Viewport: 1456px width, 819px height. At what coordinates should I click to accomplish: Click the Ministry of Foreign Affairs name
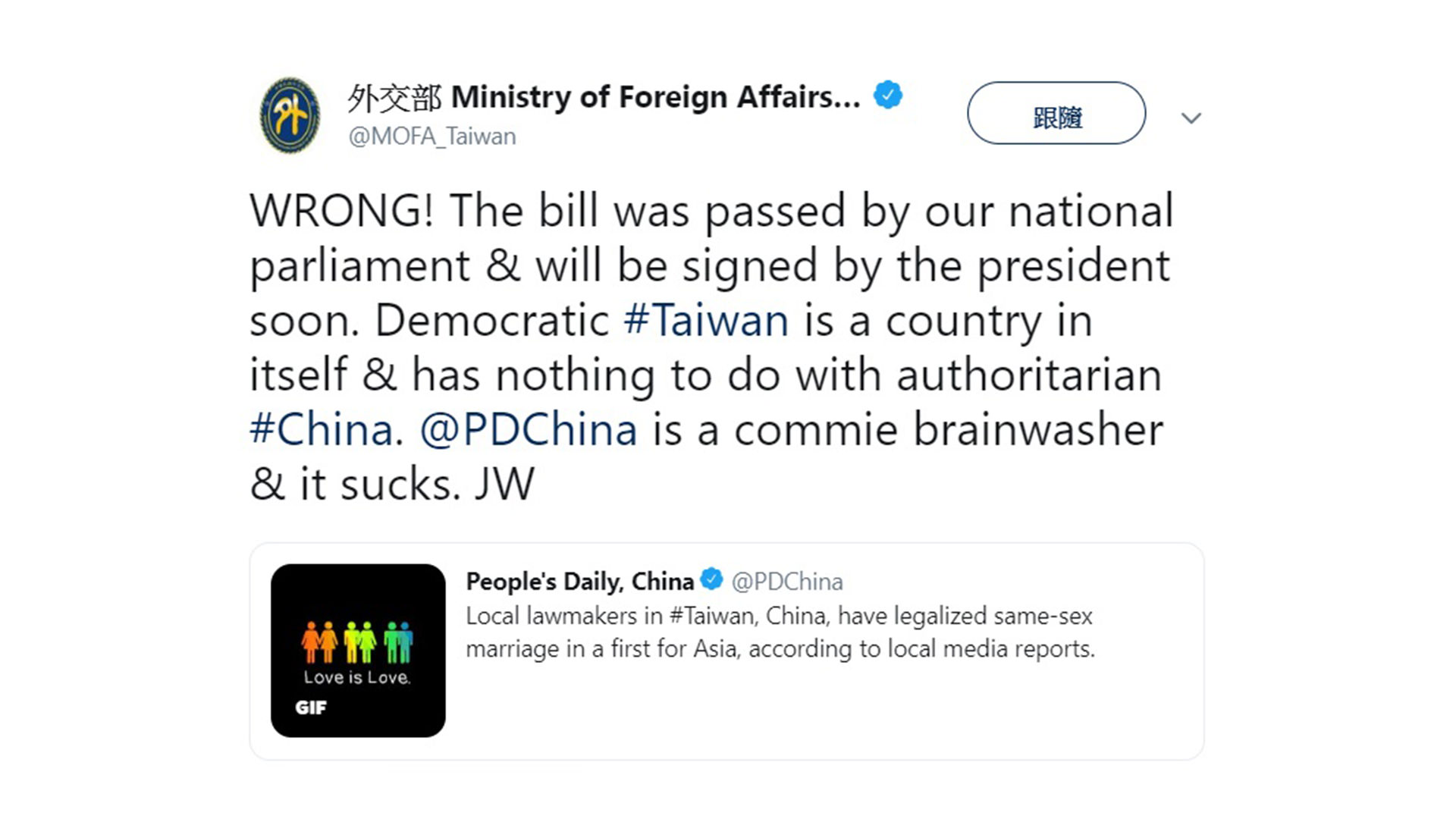click(x=656, y=97)
